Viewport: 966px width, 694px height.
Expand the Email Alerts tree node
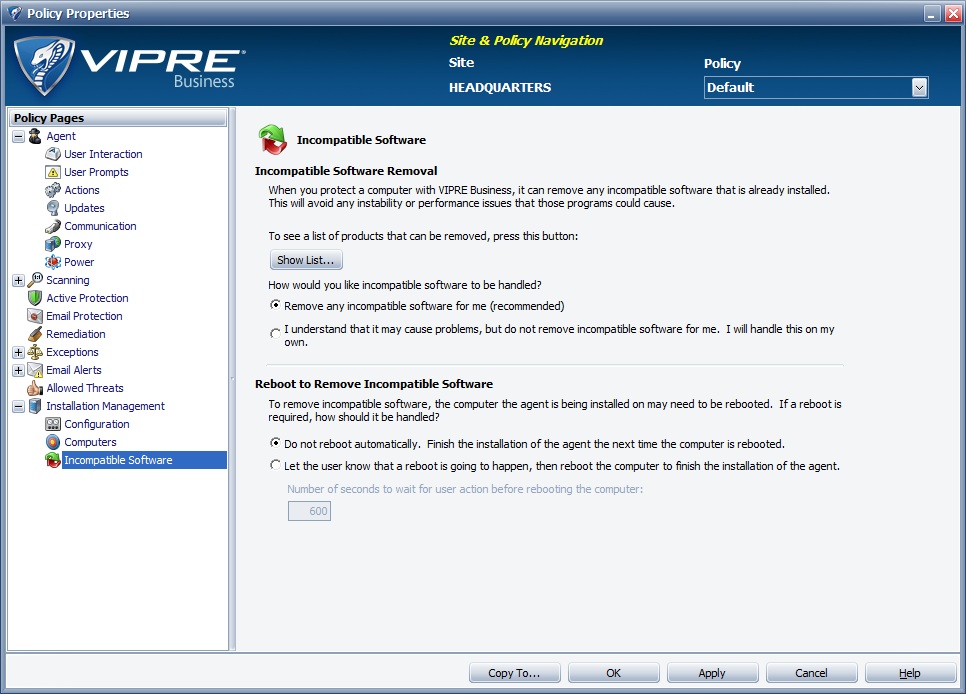[x=18, y=370]
